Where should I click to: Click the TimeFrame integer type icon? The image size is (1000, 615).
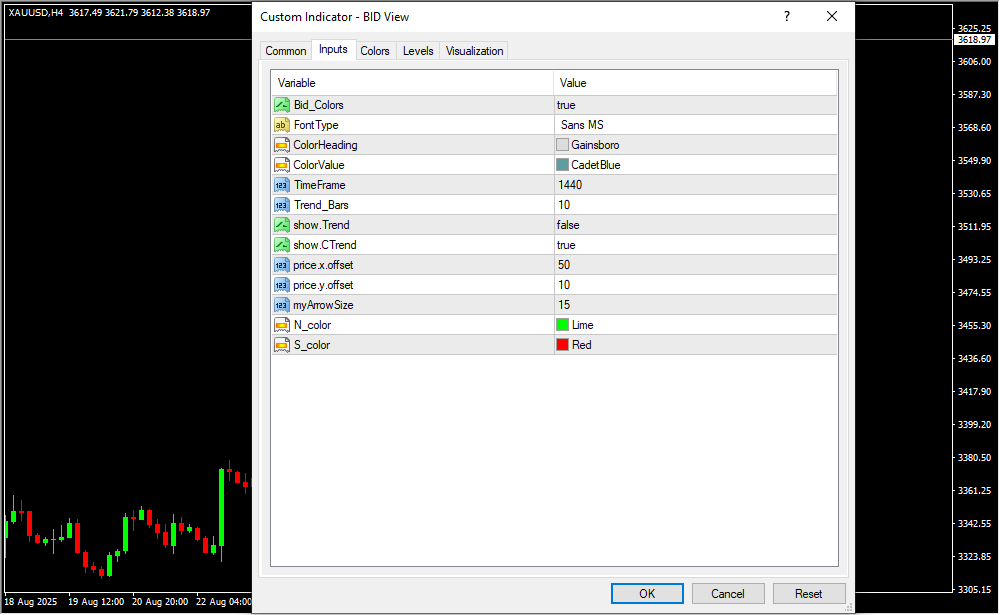click(x=282, y=185)
